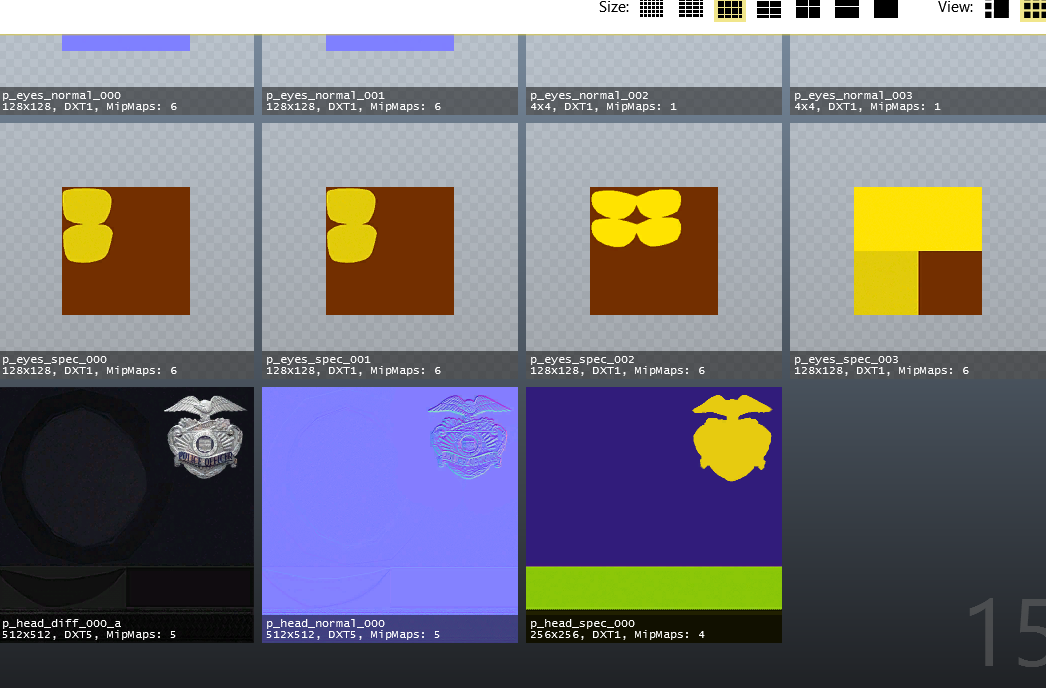This screenshot has height=688, width=1046.
Task: Select the p_head_normal_000 normal map texture
Action: point(390,500)
